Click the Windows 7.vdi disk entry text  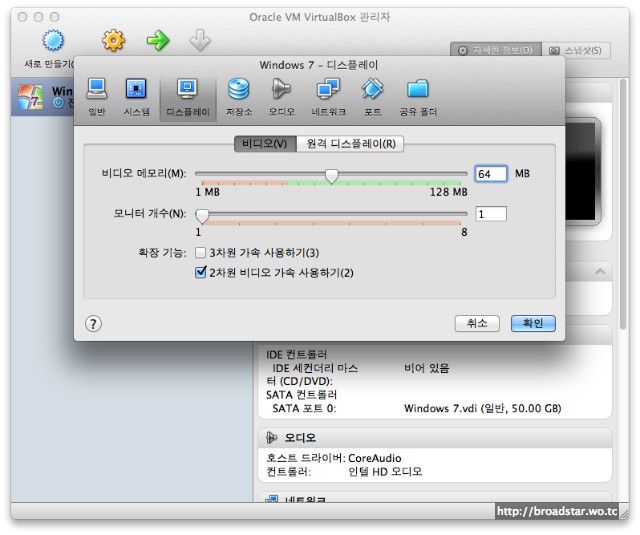(x=482, y=408)
